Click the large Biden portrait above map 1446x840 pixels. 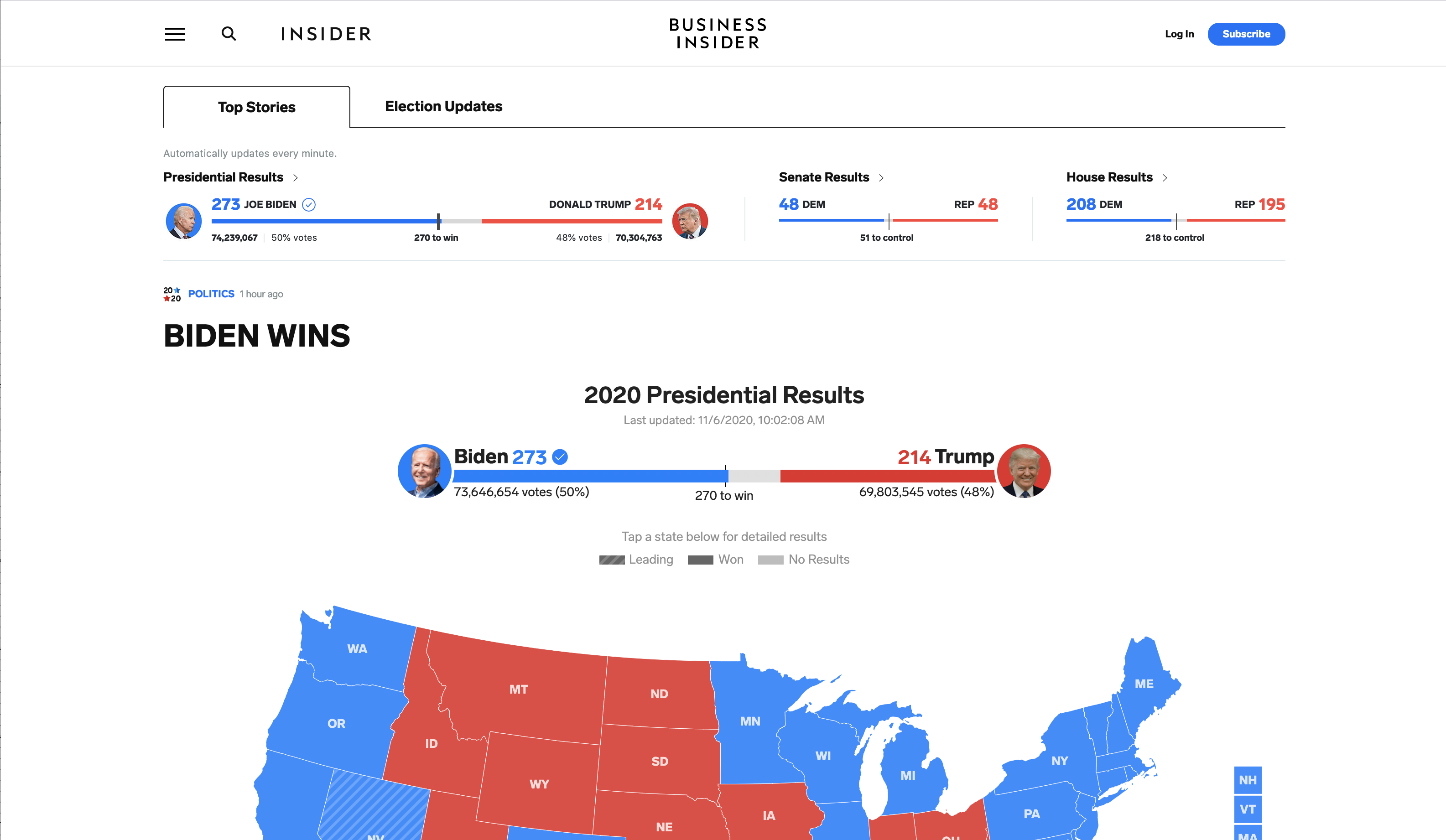(x=424, y=471)
